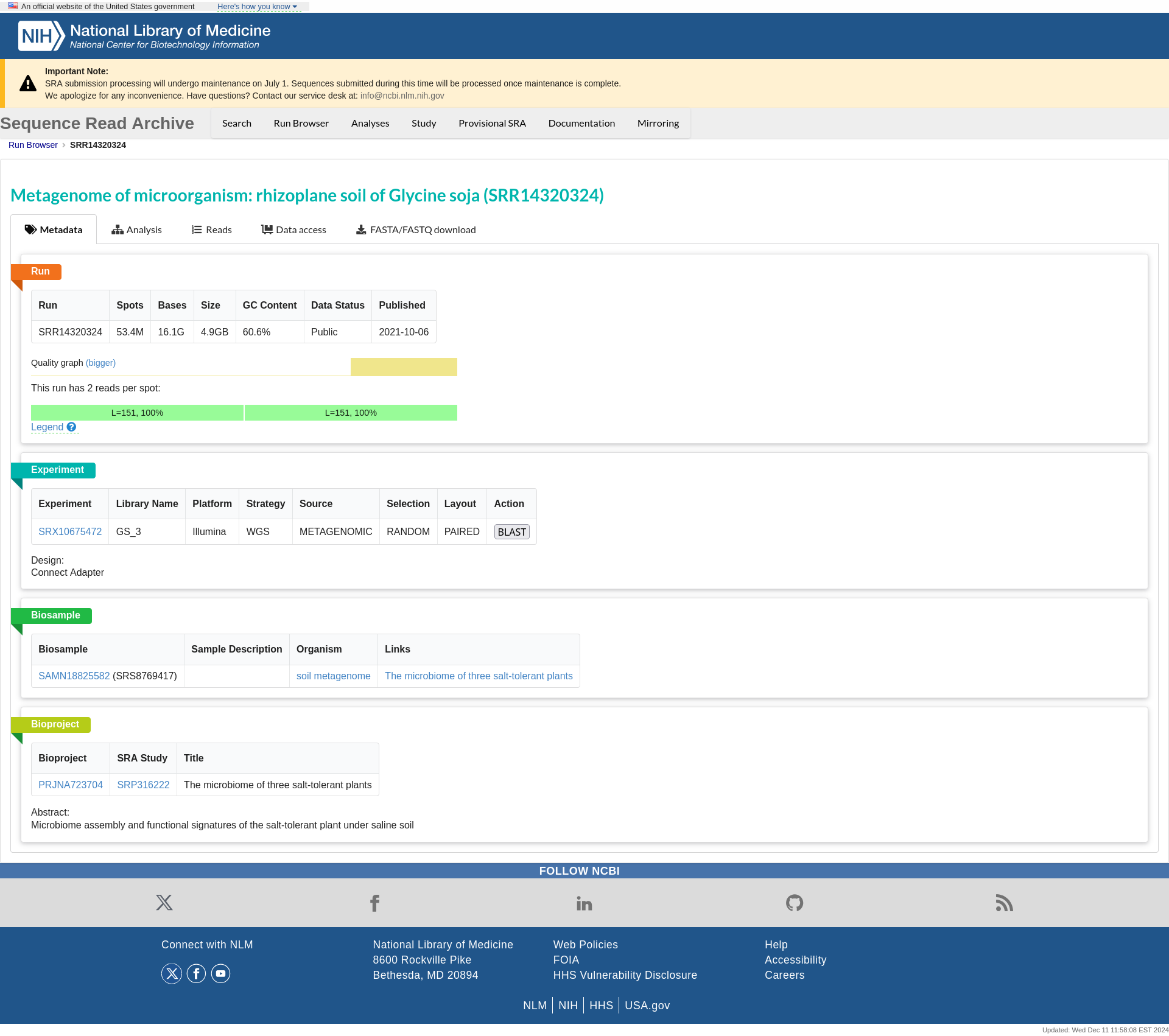Click HHS link in footer bottom row
The image size is (1169, 1036).
pyautogui.click(x=601, y=1006)
